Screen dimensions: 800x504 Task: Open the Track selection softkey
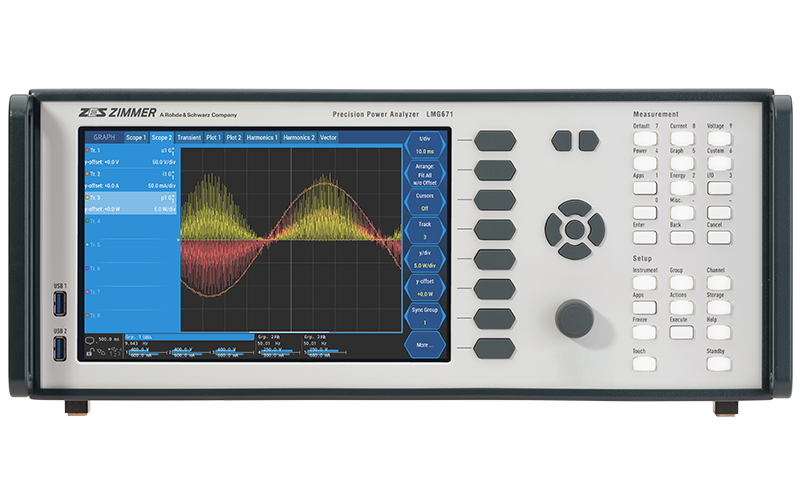point(424,231)
